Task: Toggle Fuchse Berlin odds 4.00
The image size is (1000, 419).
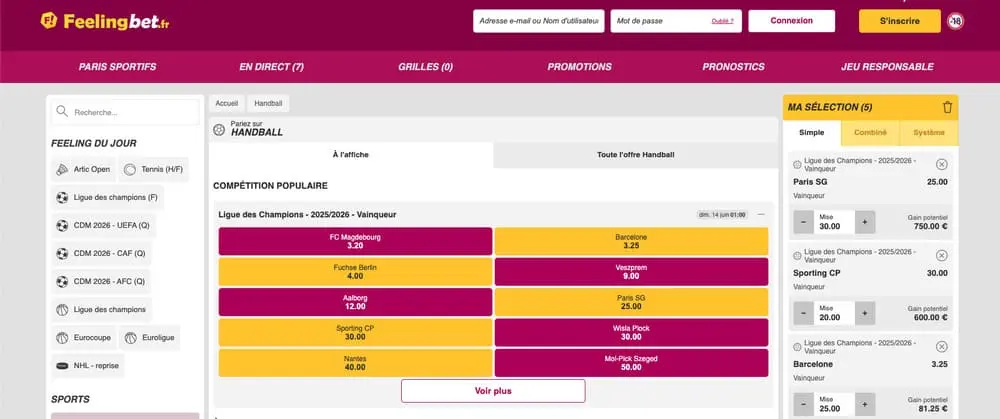Action: tap(355, 272)
